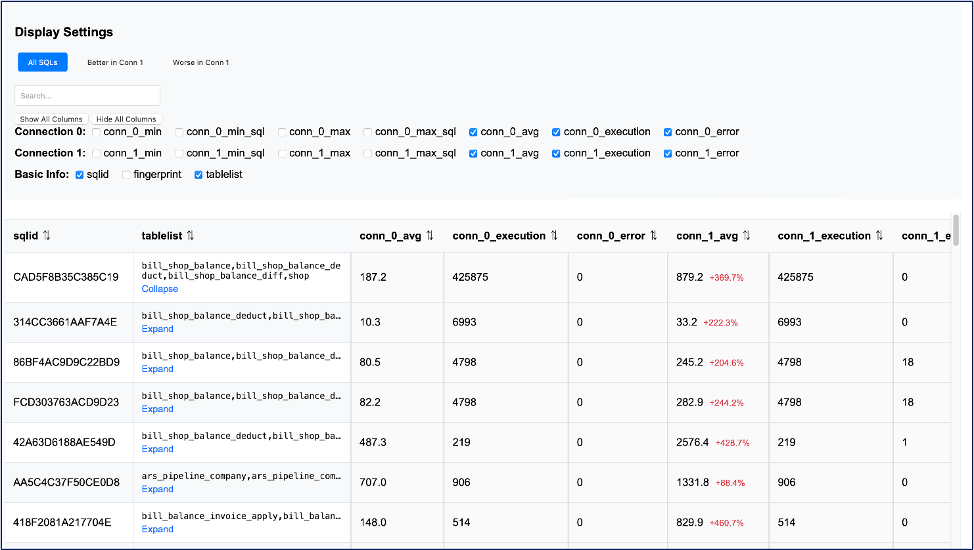Collapse tablelist for CAD5F8B35C385C19 row

pyautogui.click(x=159, y=289)
